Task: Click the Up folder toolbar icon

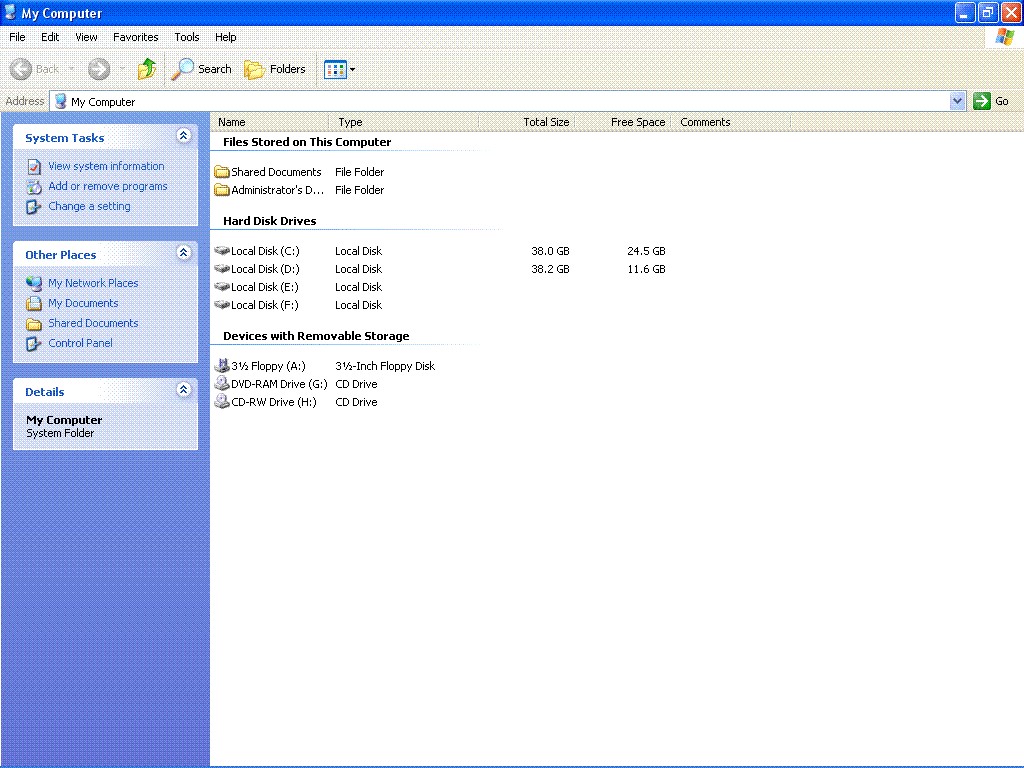Action: pyautogui.click(x=147, y=69)
